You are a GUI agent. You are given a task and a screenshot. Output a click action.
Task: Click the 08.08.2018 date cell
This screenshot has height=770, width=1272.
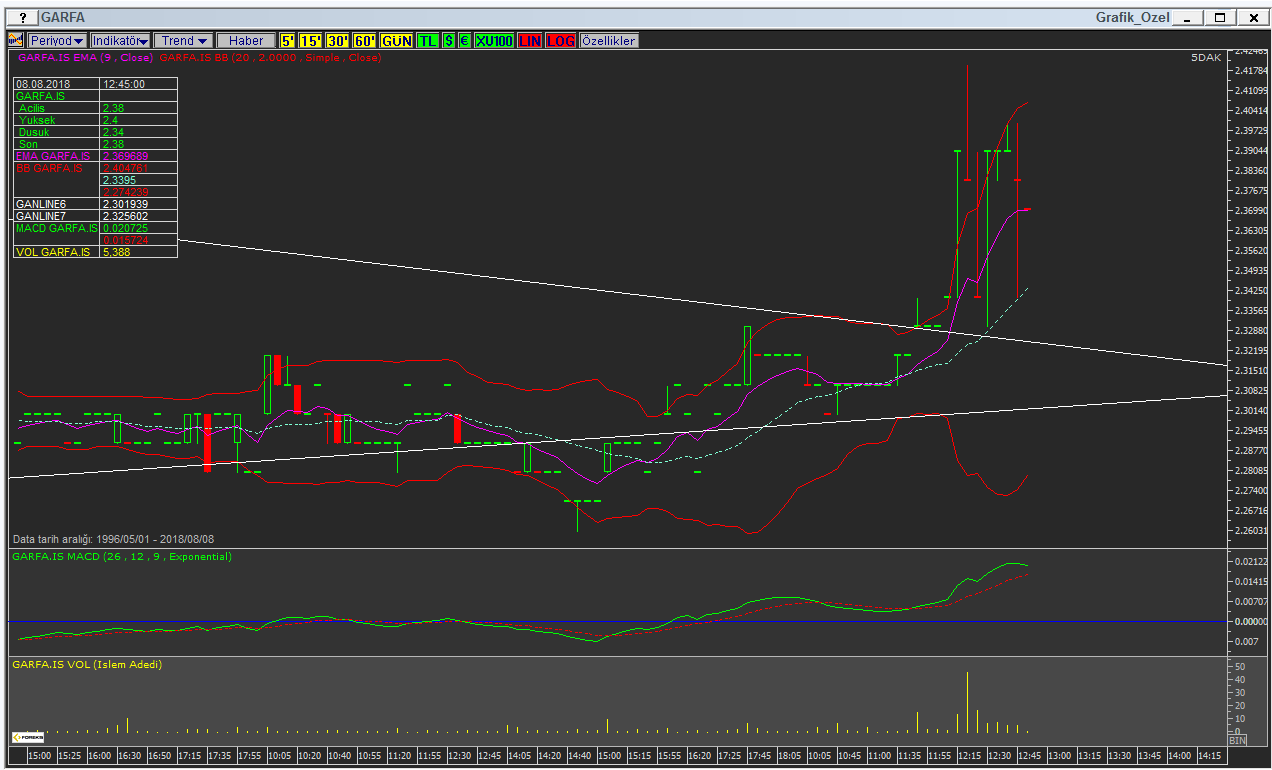click(57, 84)
